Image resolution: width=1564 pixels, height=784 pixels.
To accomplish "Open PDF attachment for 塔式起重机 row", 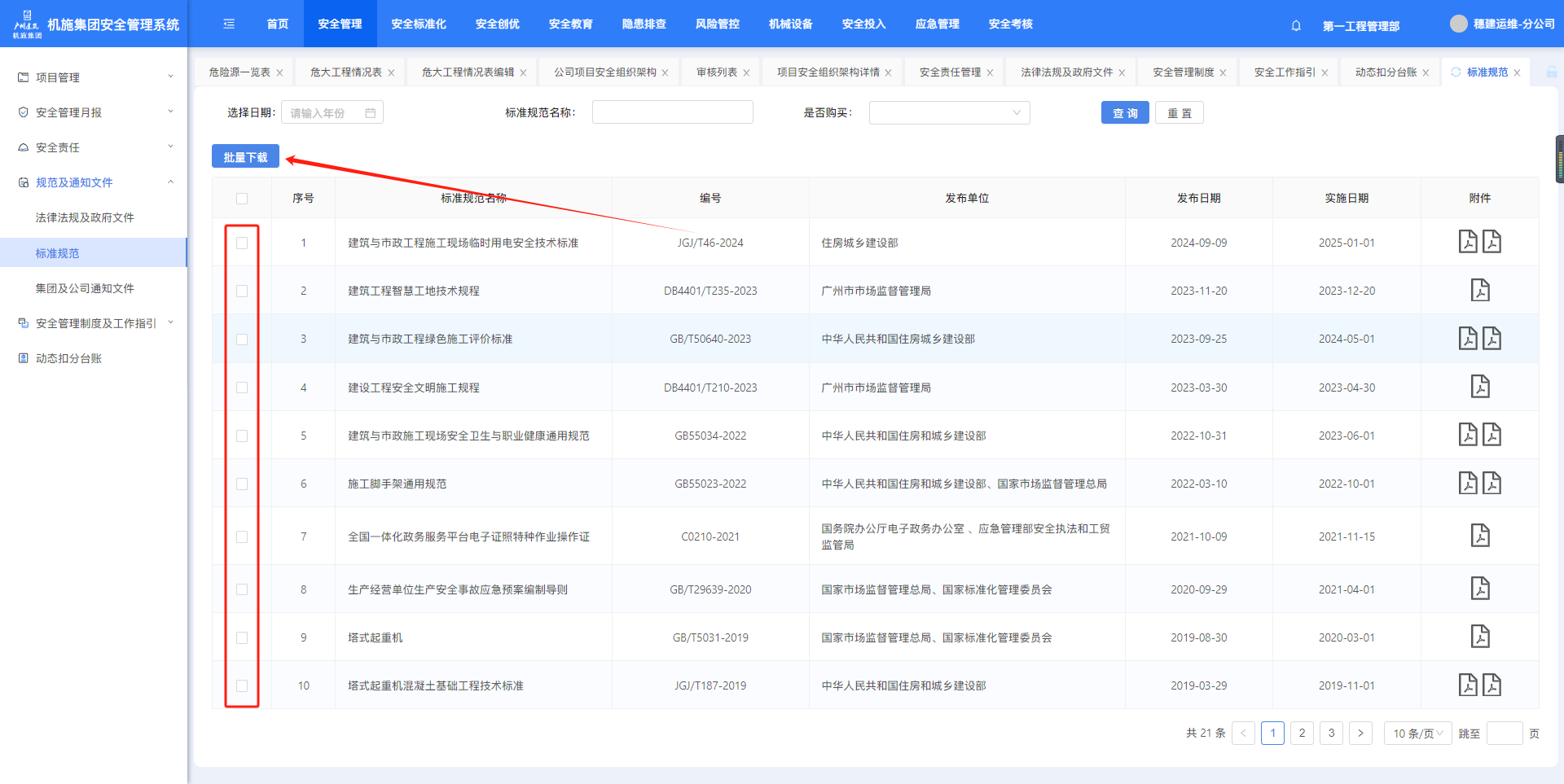I will pos(1479,637).
